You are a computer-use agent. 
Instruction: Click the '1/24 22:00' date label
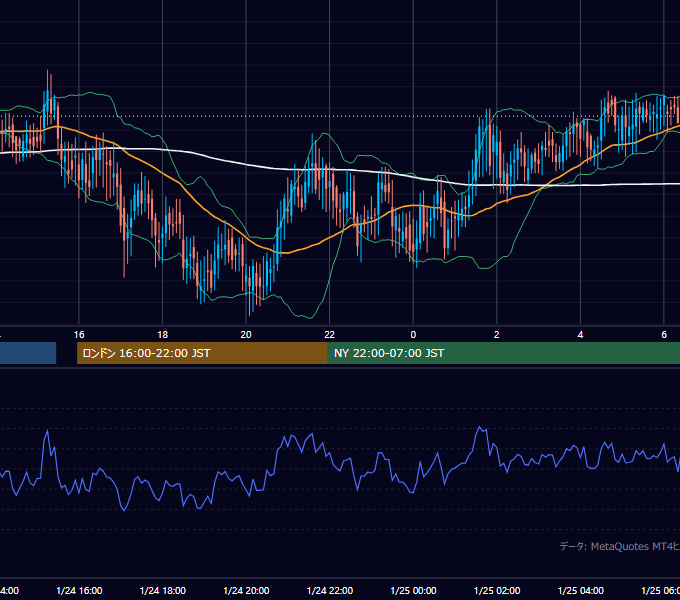[330, 590]
